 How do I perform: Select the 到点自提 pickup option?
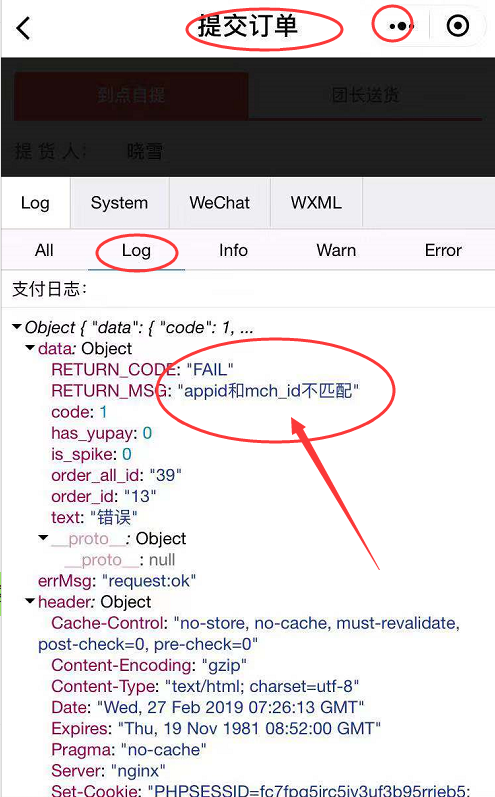coord(131,95)
